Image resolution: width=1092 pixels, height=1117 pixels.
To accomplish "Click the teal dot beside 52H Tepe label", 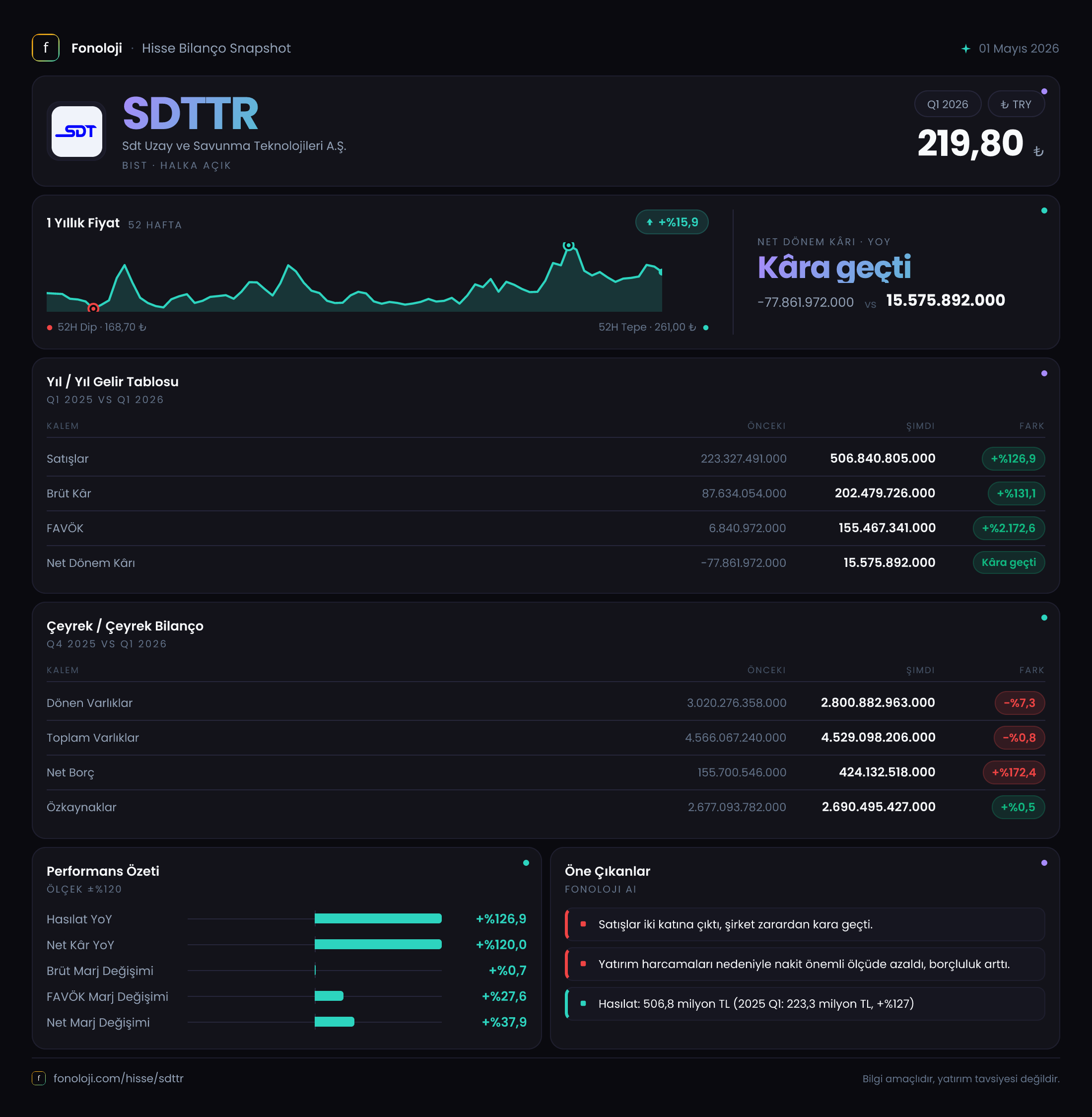I will coord(705,328).
